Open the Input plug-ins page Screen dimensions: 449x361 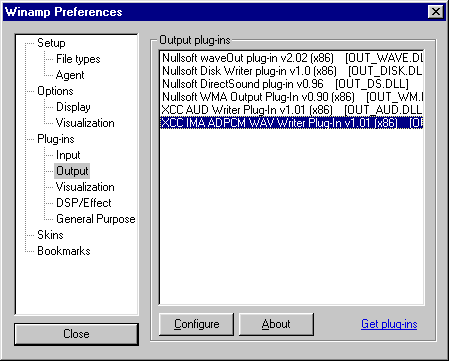68,155
